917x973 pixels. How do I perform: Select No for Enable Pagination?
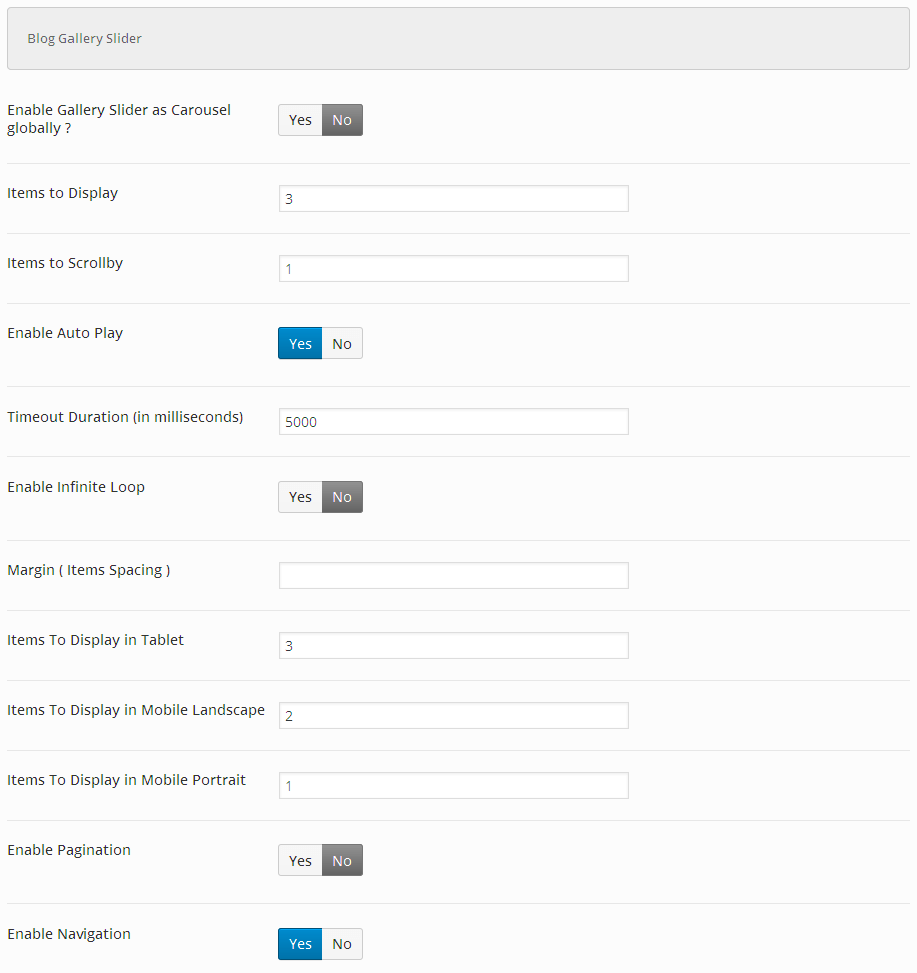[x=342, y=861]
